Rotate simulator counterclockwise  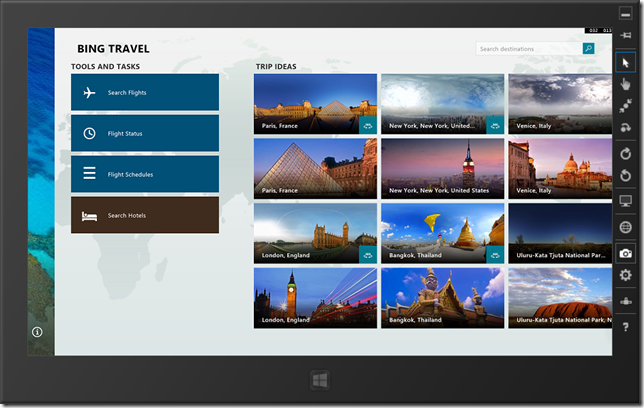pos(625,175)
